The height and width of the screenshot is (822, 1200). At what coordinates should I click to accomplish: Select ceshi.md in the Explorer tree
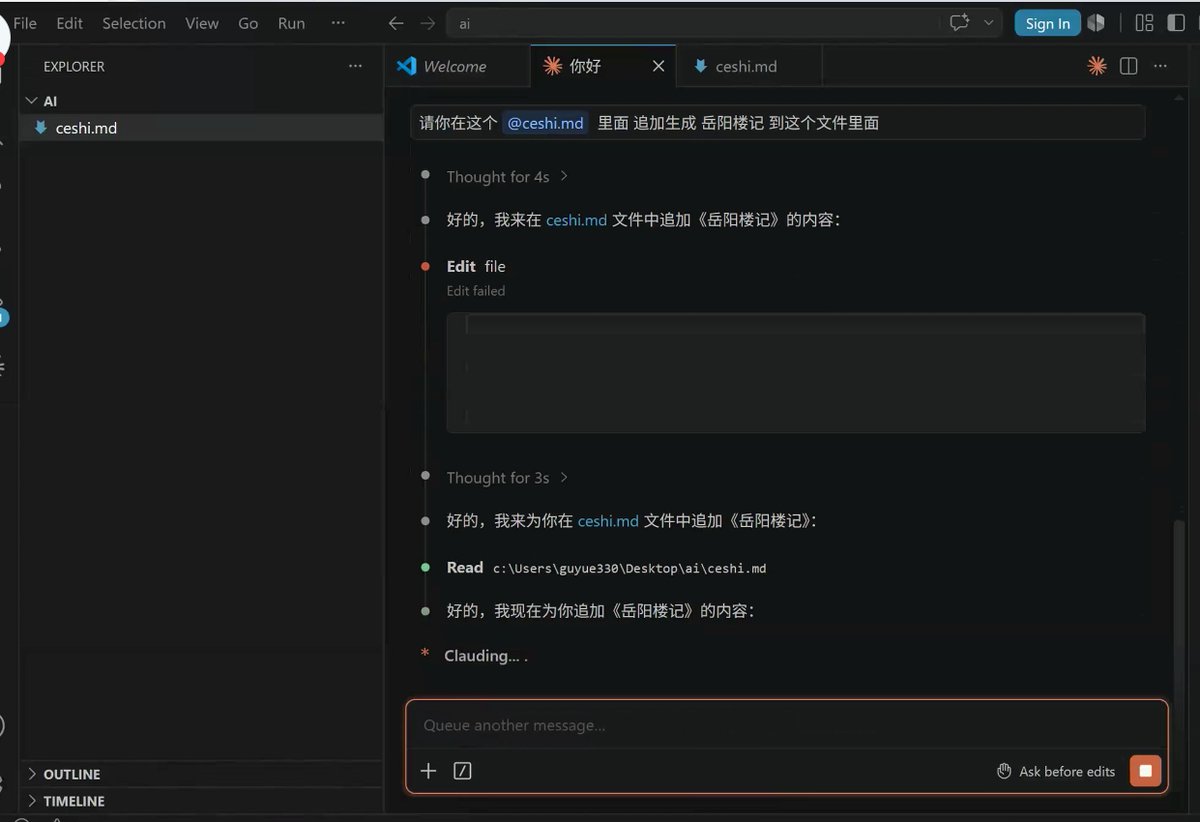200,128
